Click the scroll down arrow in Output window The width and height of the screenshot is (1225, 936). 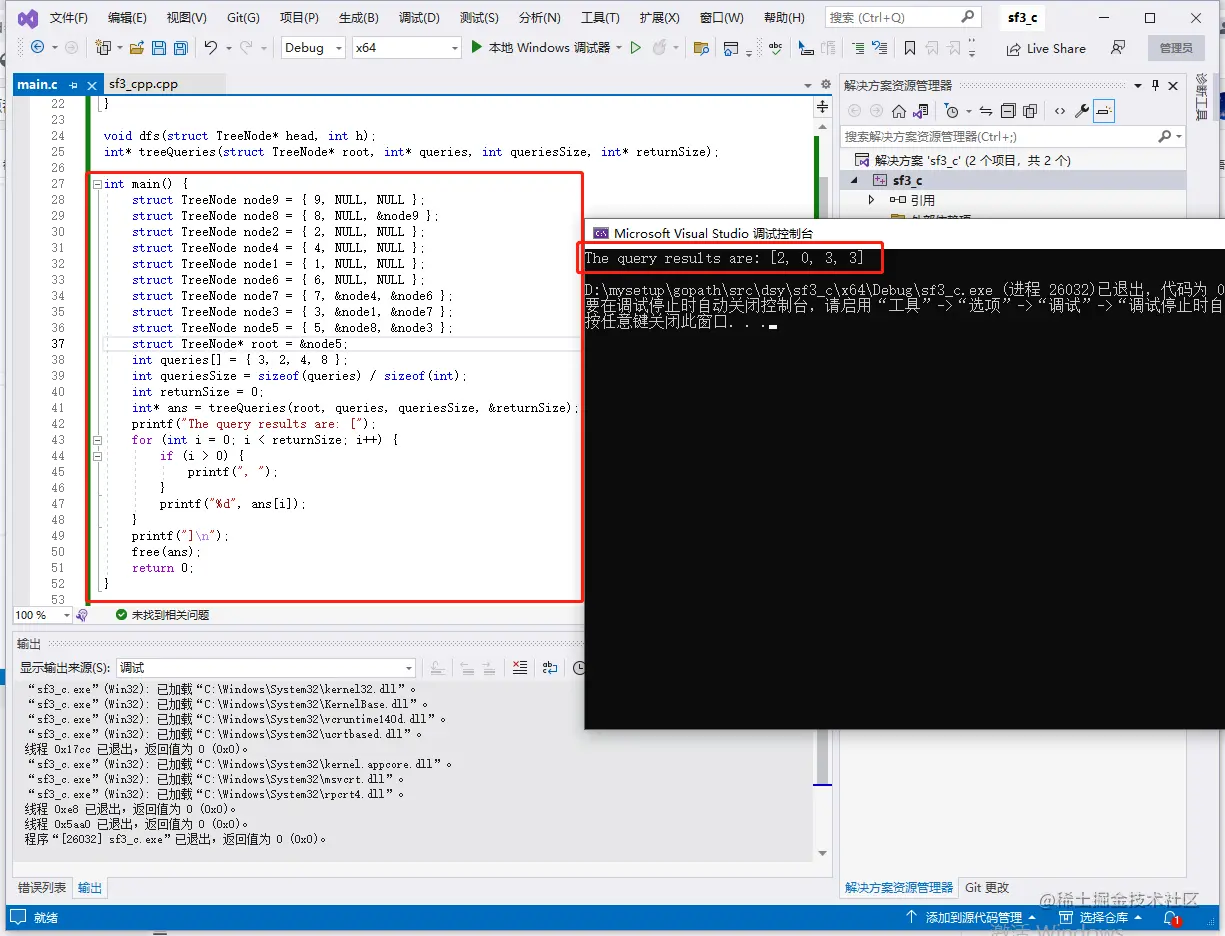click(823, 853)
